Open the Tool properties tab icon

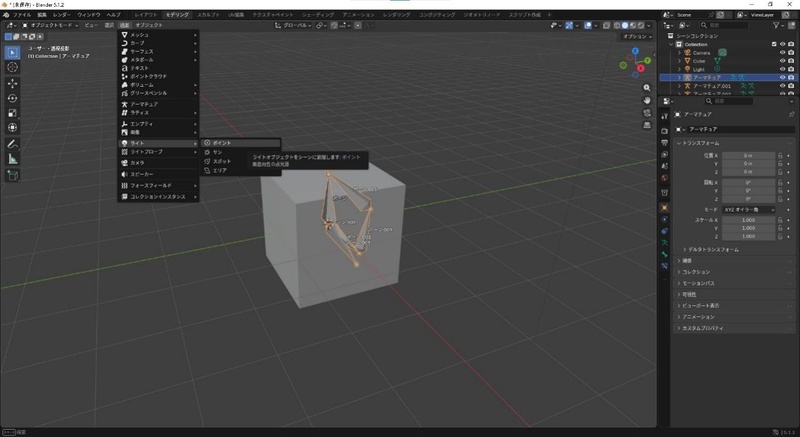point(664,117)
